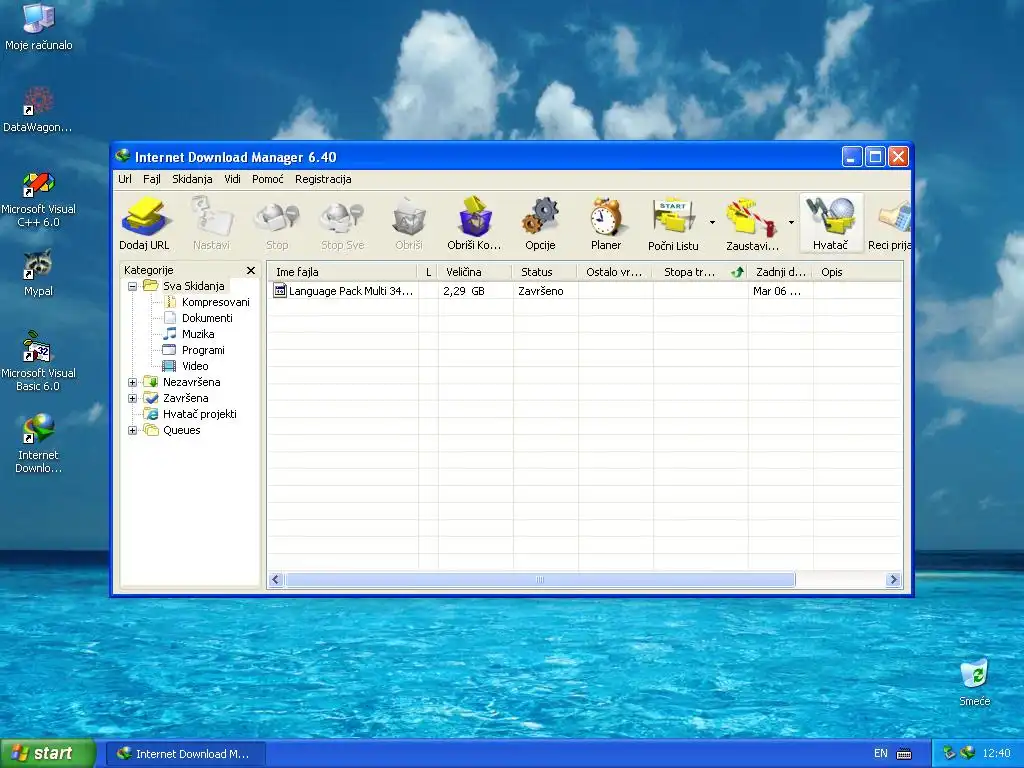Click the Stop Sve toolbar icon
The image size is (1024, 768).
342,224
